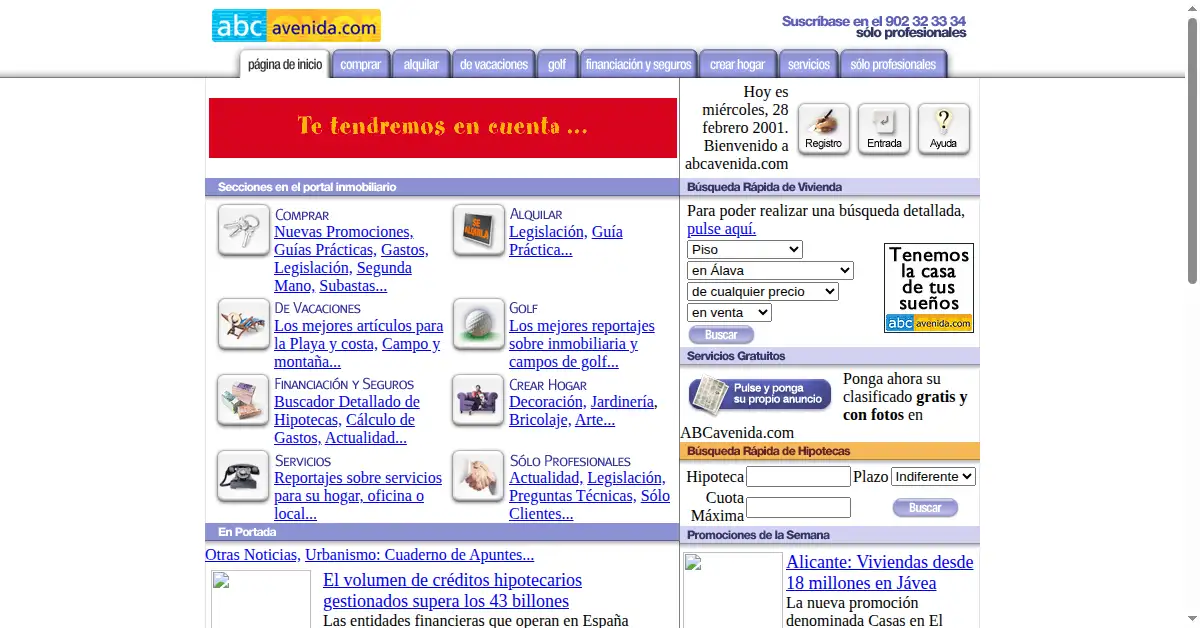Click the 'Pulse y ponga su propio anuncio' banner

760,393
